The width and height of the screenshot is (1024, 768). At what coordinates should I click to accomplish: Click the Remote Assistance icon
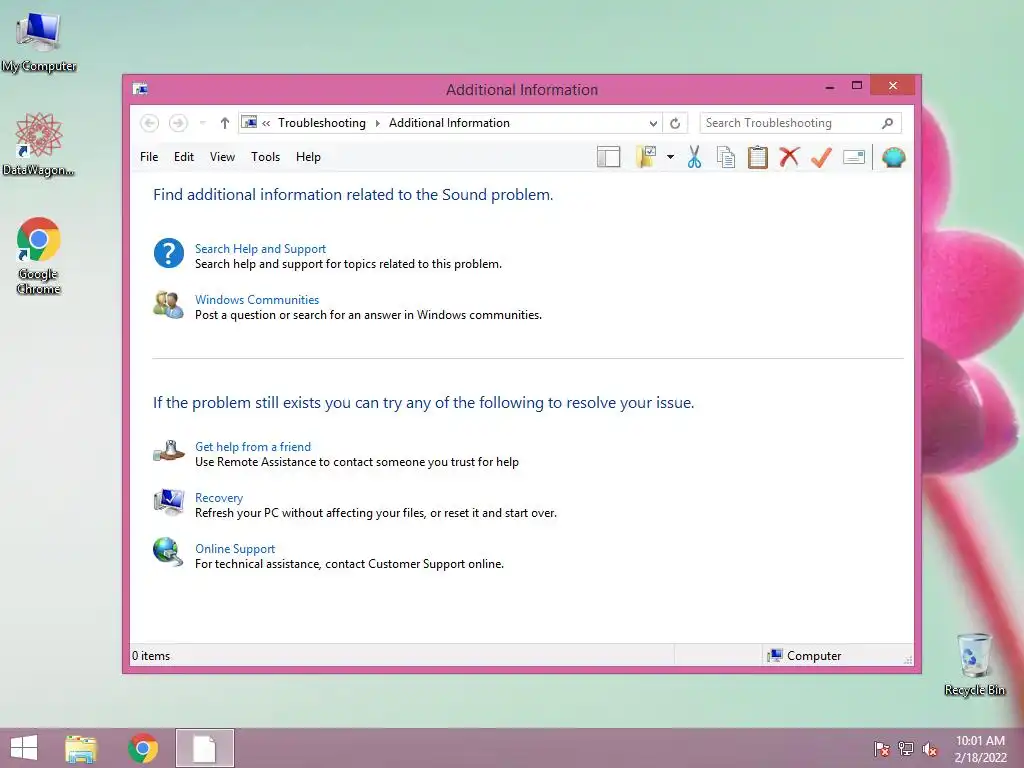[x=168, y=451]
